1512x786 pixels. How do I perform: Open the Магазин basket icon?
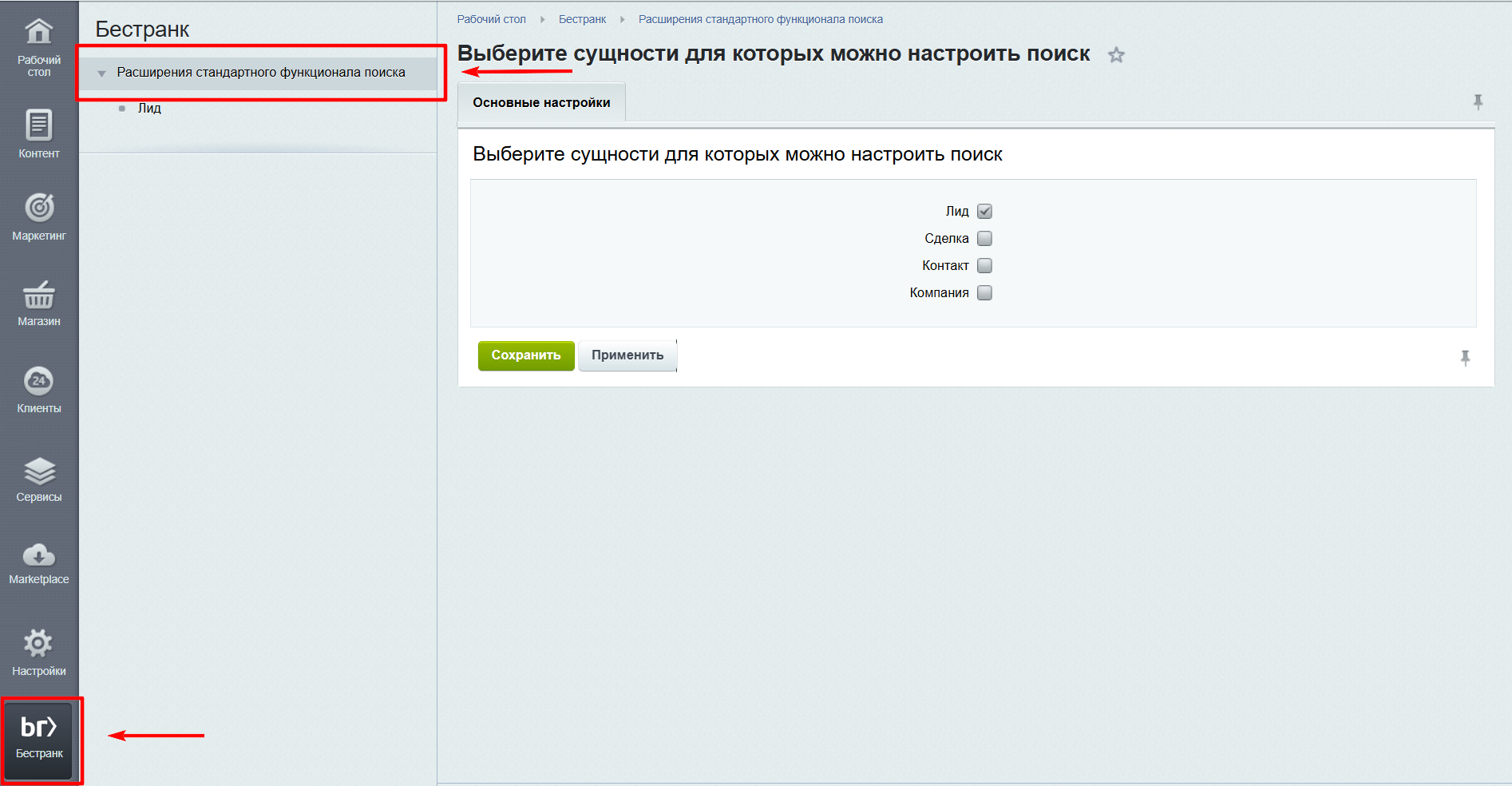pyautogui.click(x=38, y=296)
